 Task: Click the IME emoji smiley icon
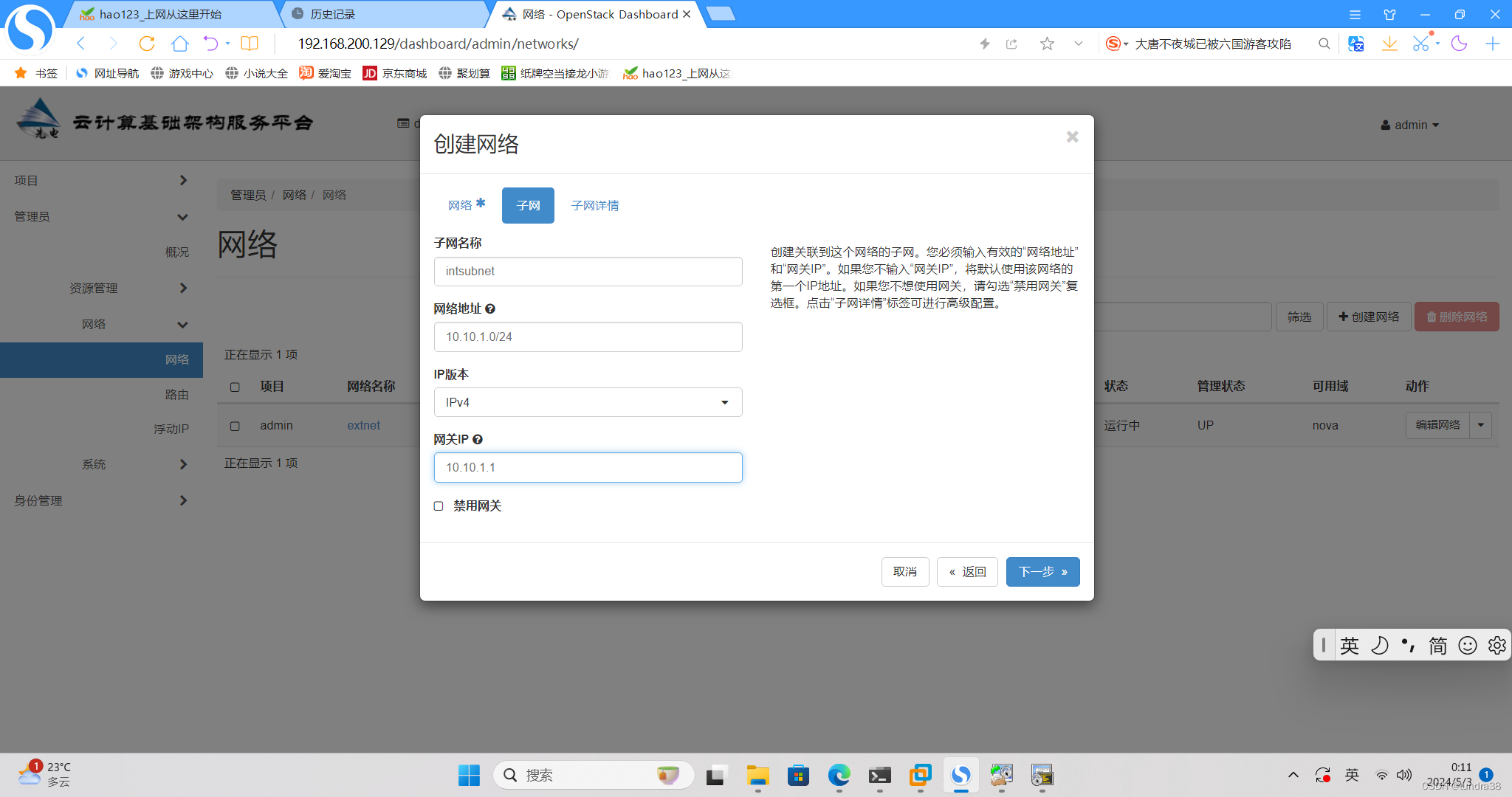coord(1468,645)
